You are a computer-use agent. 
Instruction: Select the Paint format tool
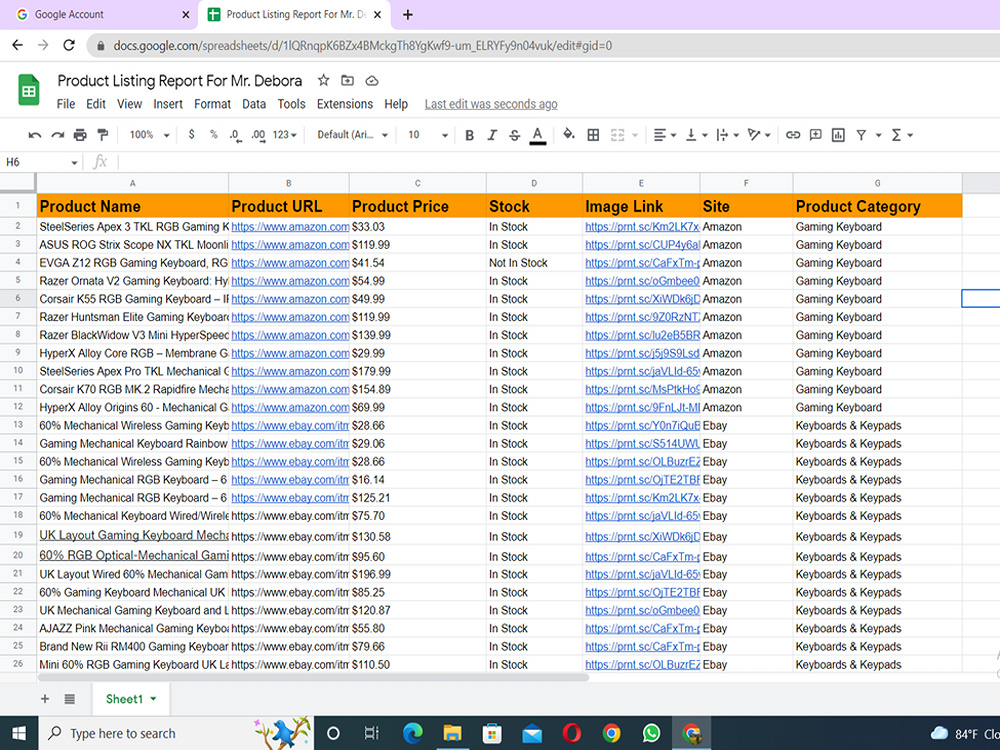pyautogui.click(x=103, y=135)
